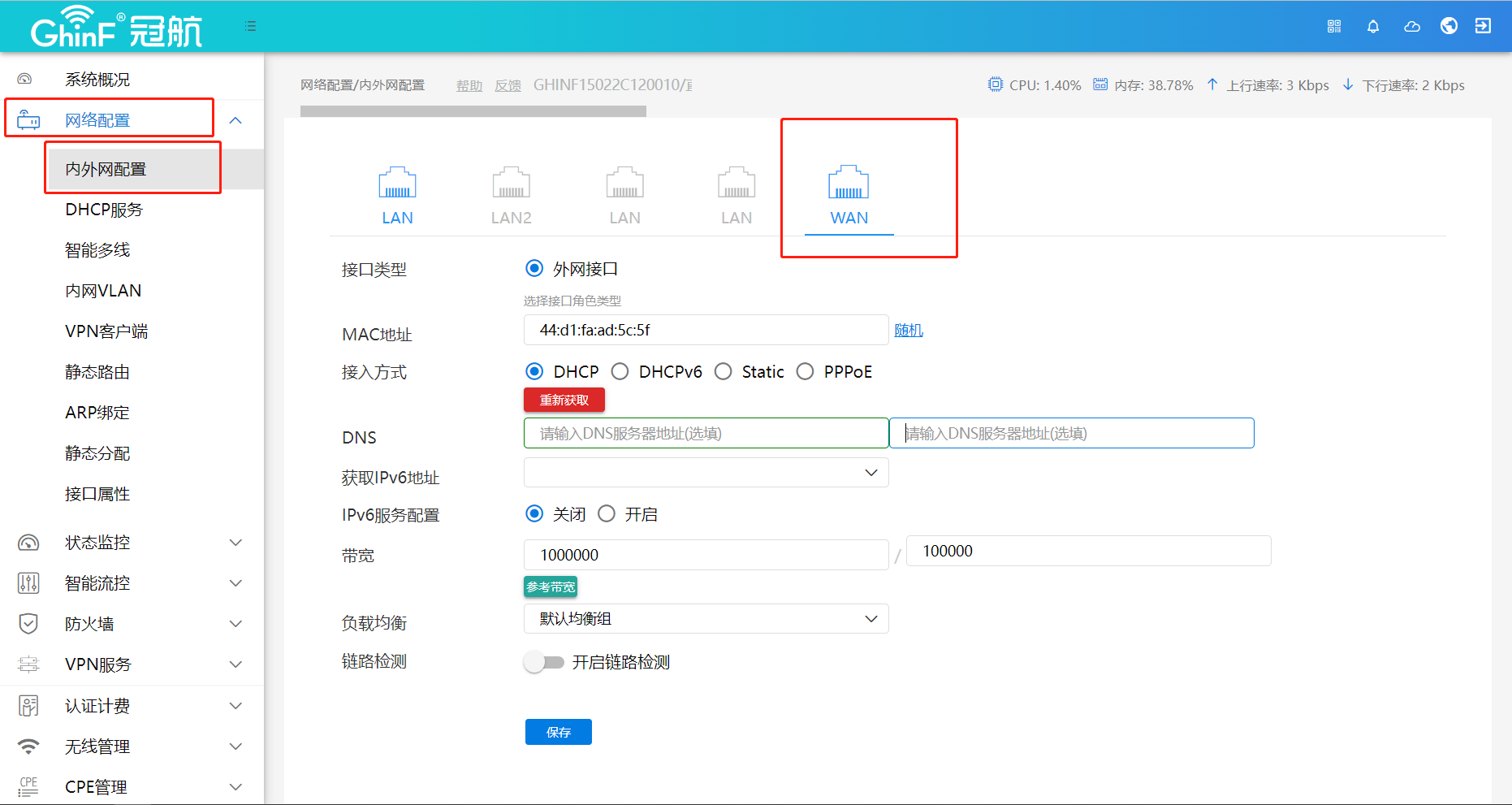The height and width of the screenshot is (805, 1512).
Task: Choose the Static access mode
Action: 723,371
